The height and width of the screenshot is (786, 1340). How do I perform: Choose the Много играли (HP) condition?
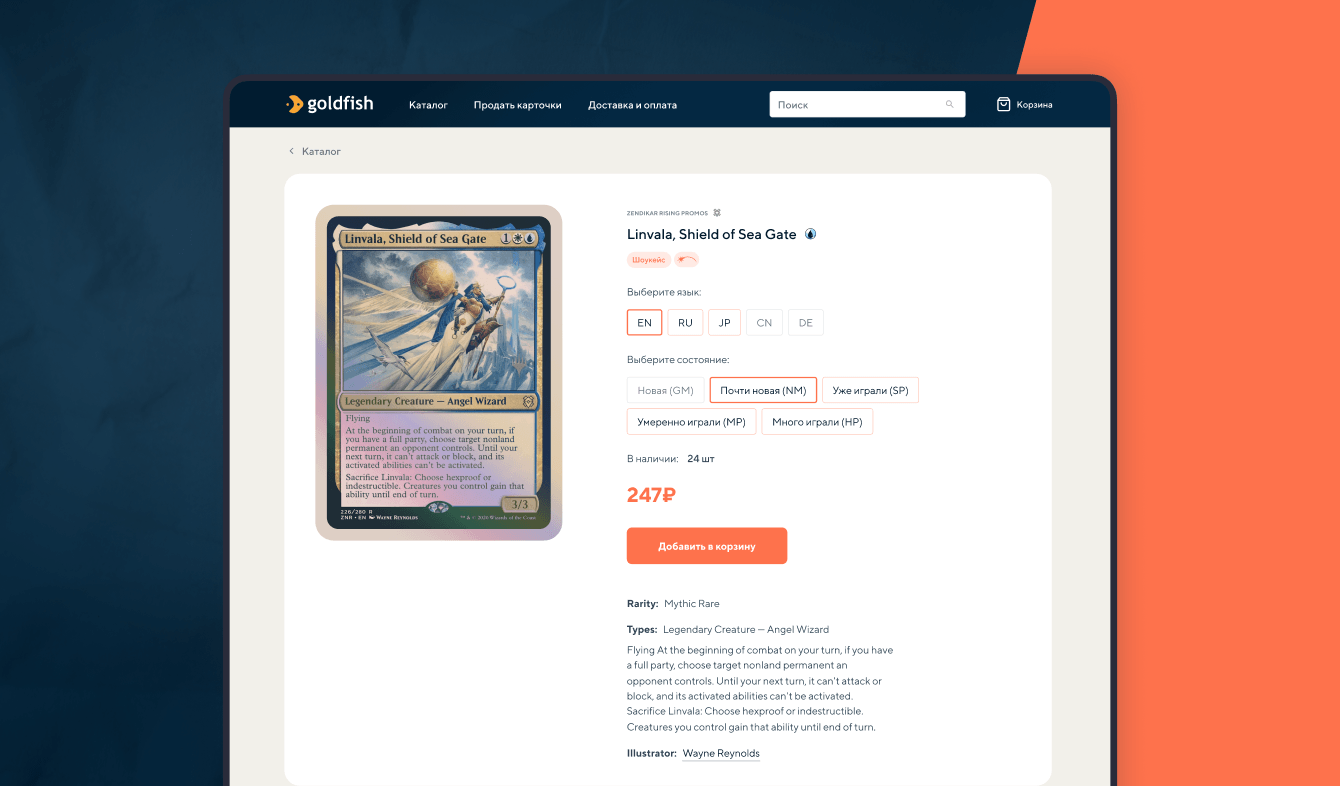817,422
